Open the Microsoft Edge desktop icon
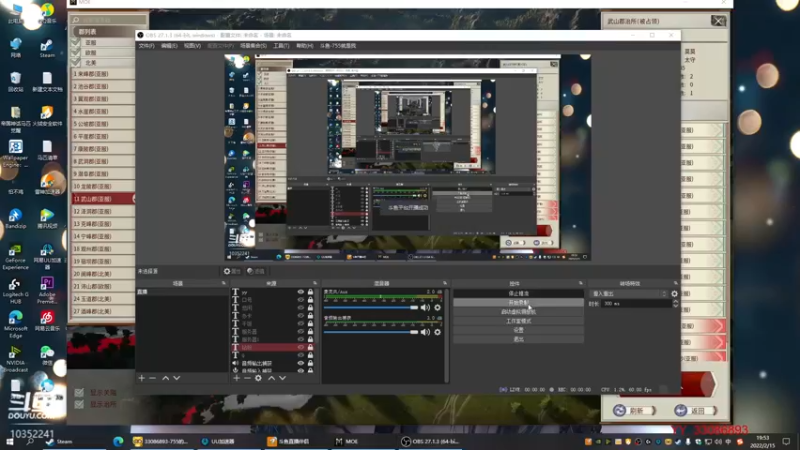This screenshot has width=800, height=450. click(x=15, y=324)
